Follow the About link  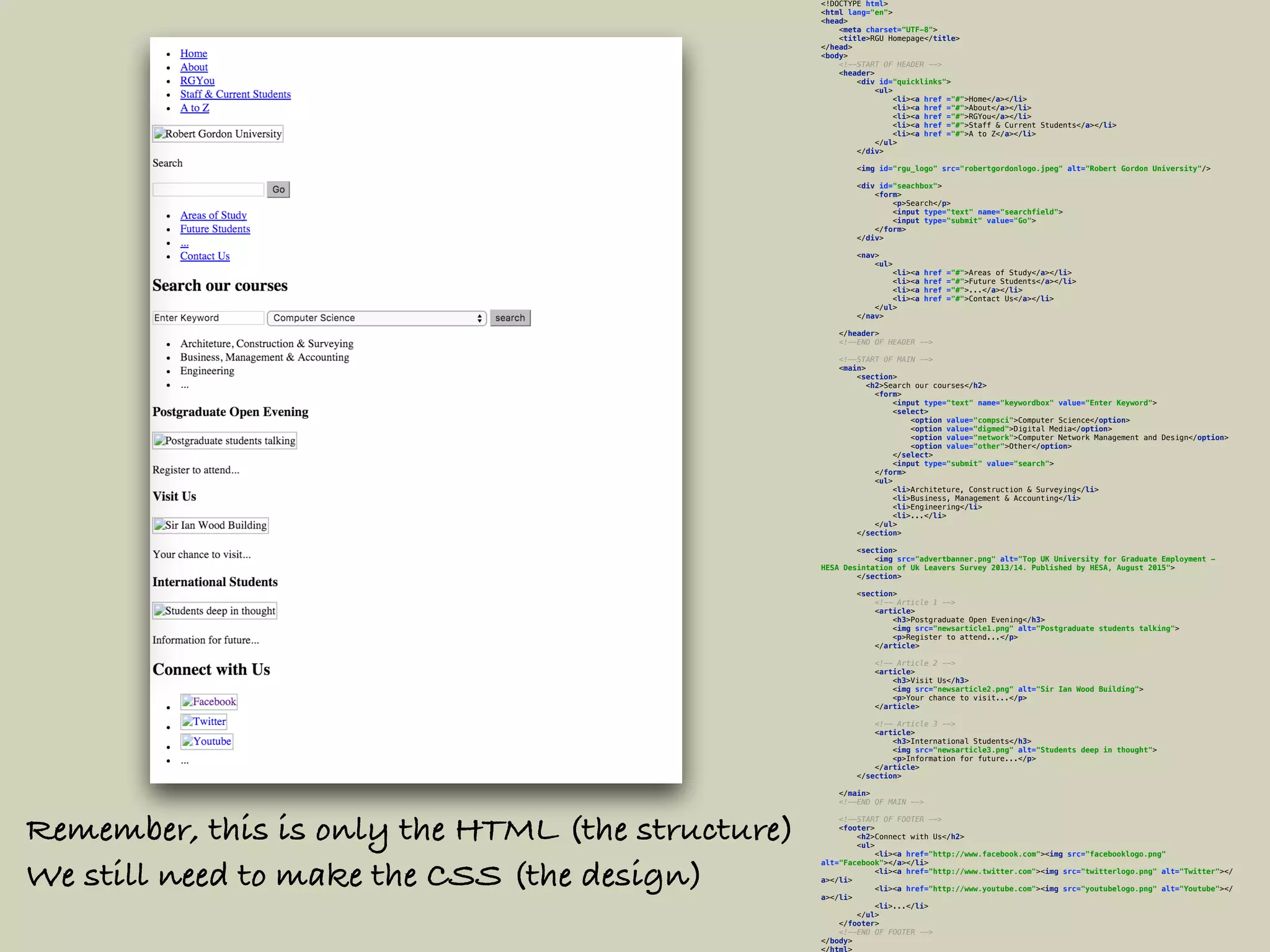pos(193,68)
